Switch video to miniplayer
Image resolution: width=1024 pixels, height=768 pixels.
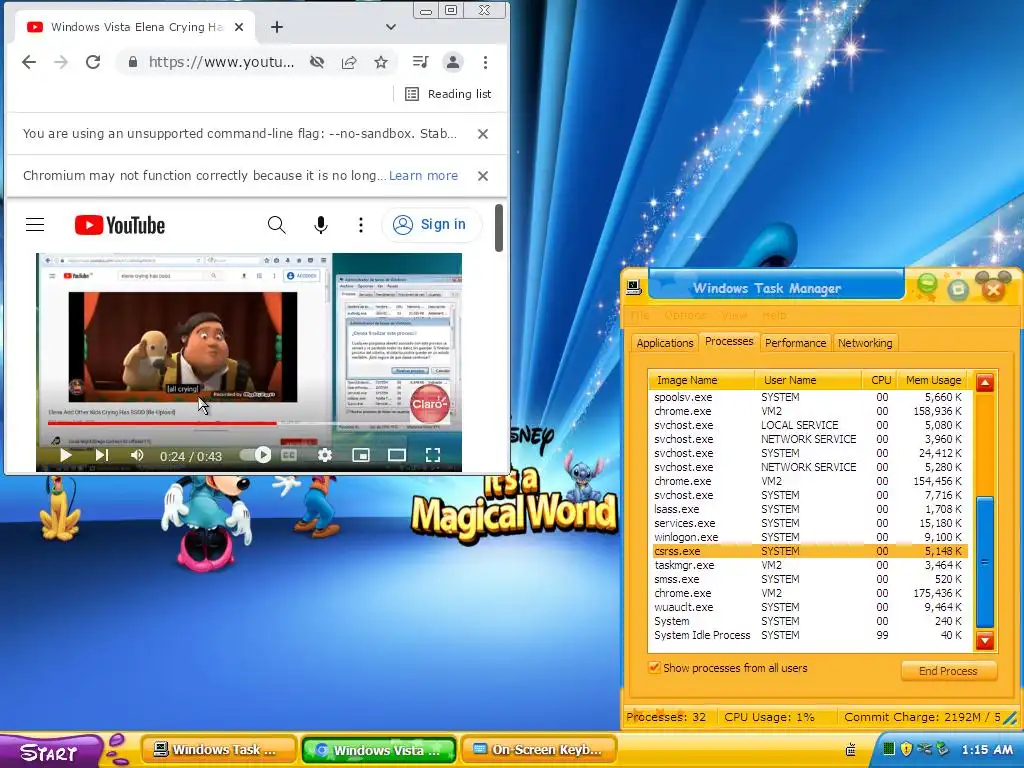[x=360, y=455]
